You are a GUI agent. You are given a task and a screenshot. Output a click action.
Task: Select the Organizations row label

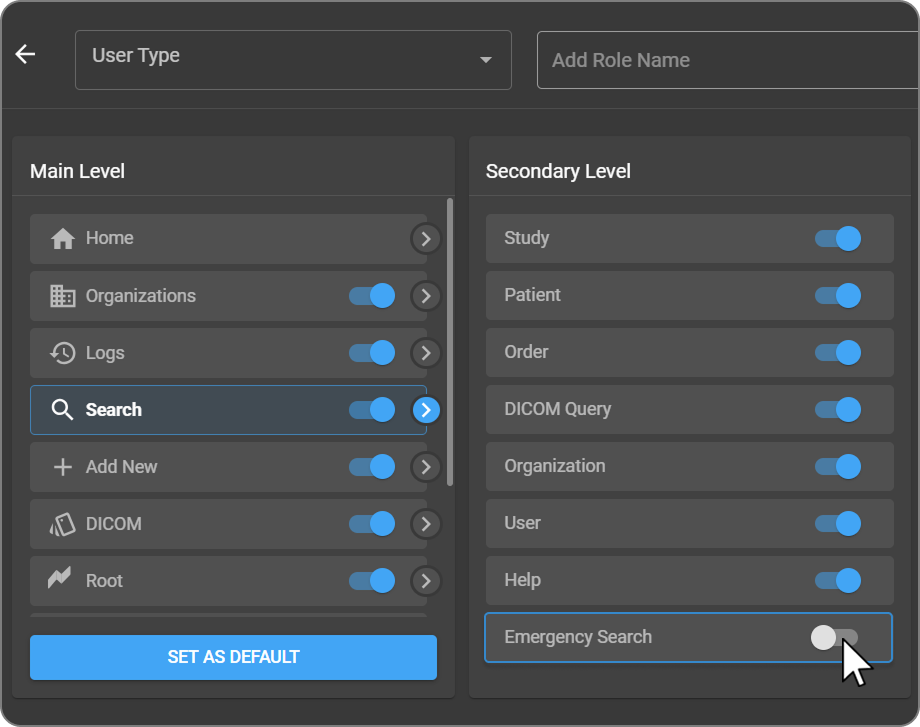pyautogui.click(x=141, y=296)
